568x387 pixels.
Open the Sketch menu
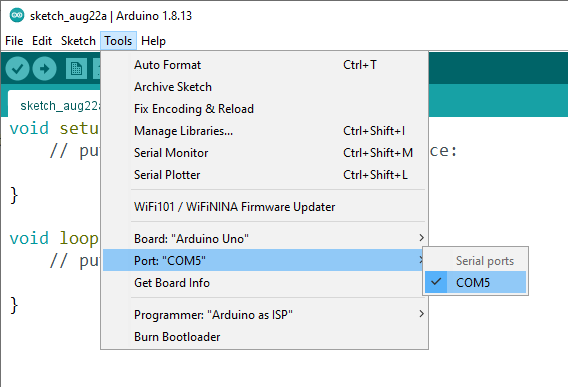pos(78,41)
